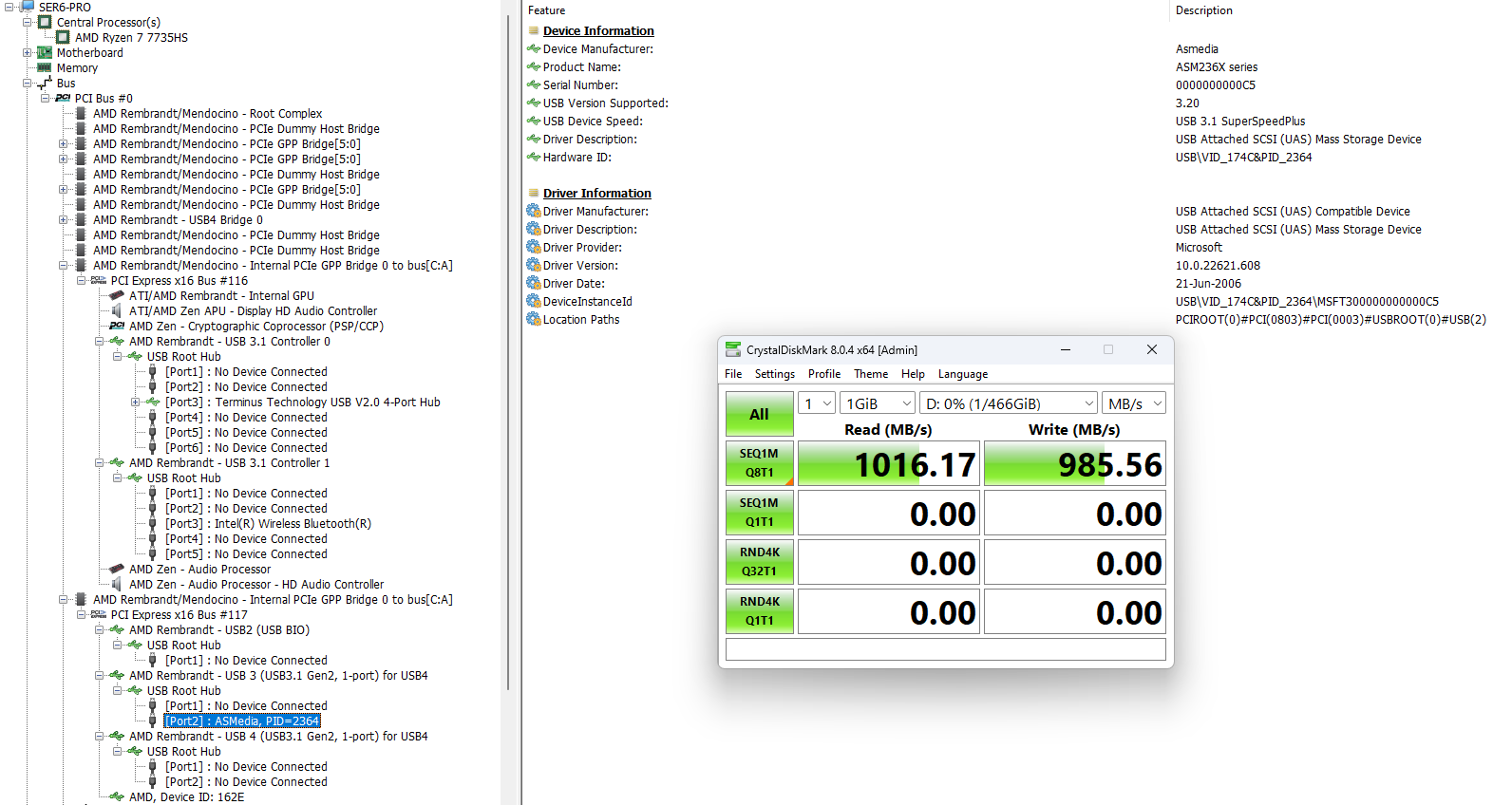Screen dimensions: 1512x805
Task: Open the MB/s unit dropdown
Action: 1134,403
